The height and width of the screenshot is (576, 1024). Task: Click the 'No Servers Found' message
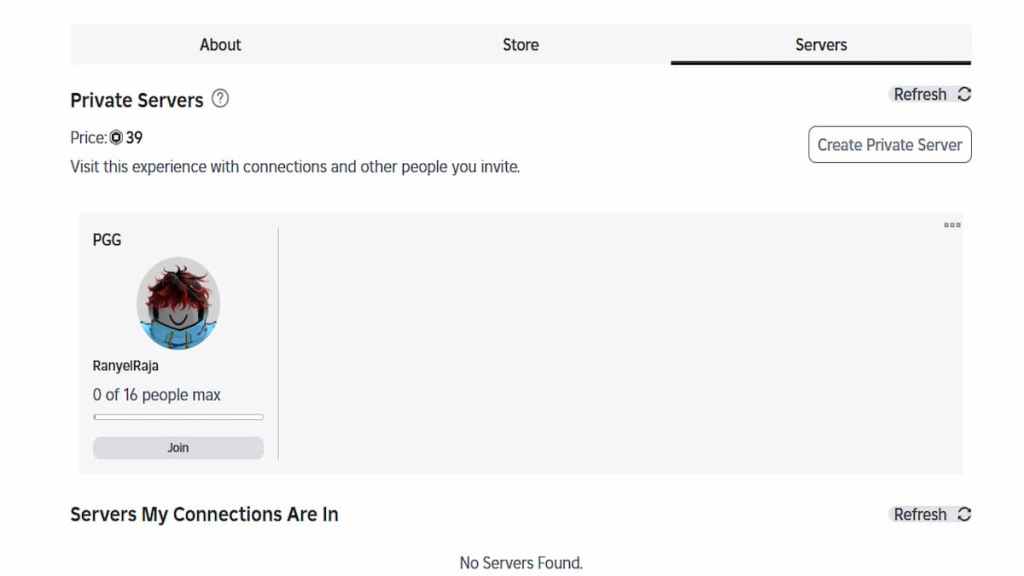(520, 563)
